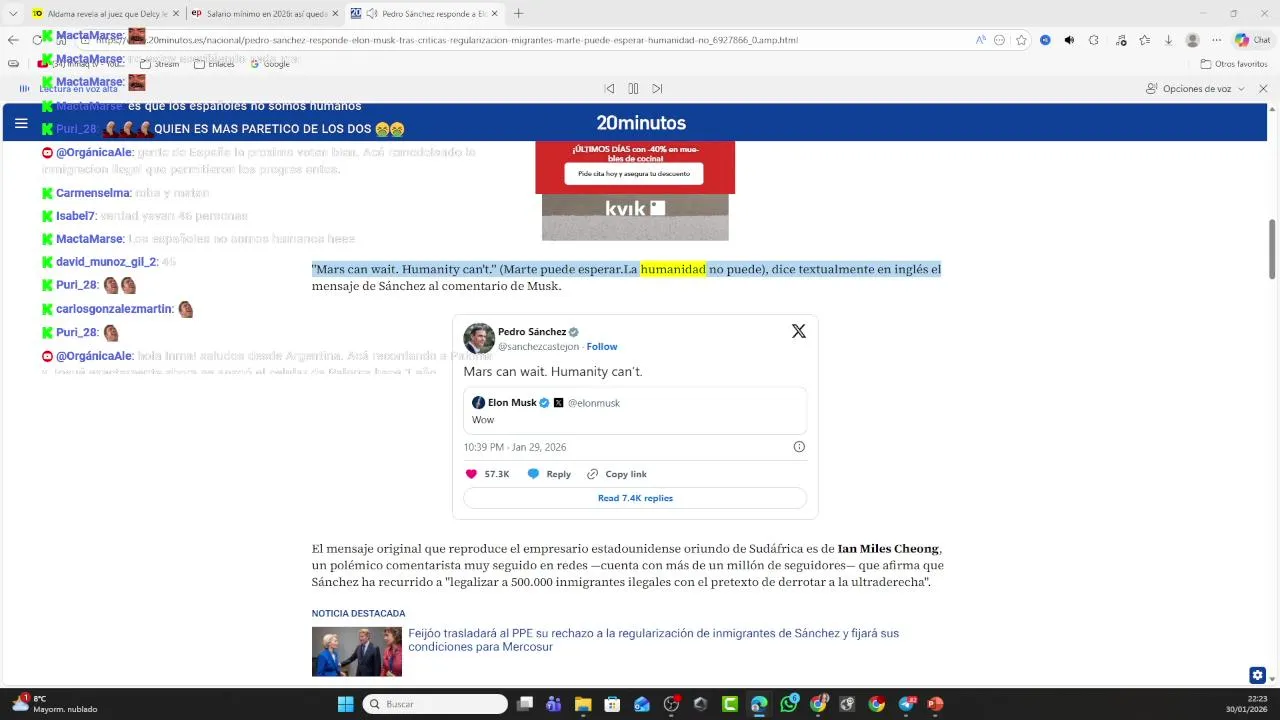Click chat user david_munoz_gil_2's name
Viewport: 1280px width, 720px height.
[106, 262]
